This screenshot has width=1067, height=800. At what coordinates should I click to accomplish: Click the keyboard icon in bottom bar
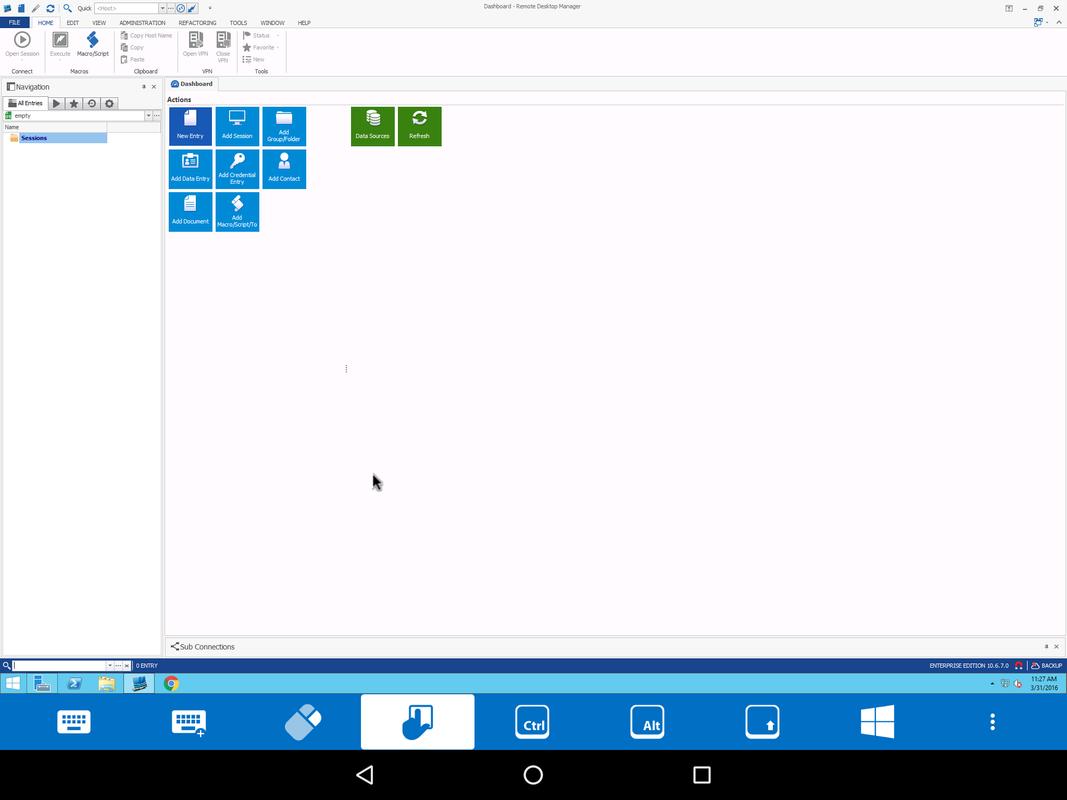coord(73,722)
